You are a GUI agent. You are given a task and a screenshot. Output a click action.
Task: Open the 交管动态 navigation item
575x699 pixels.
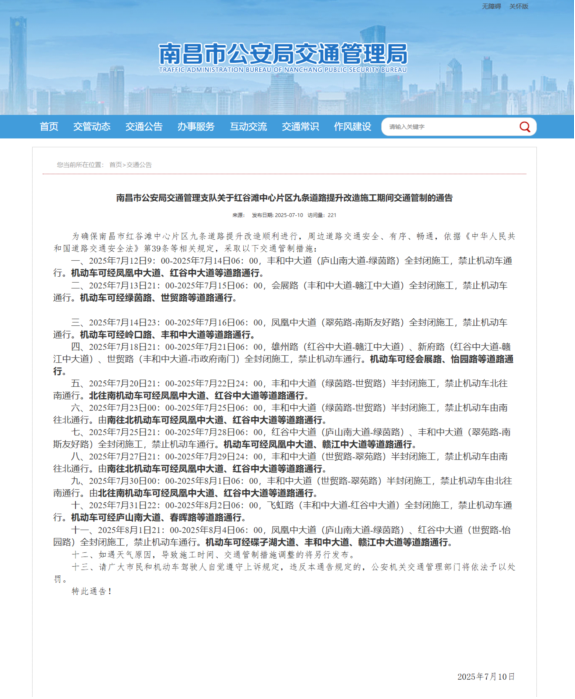click(91, 127)
